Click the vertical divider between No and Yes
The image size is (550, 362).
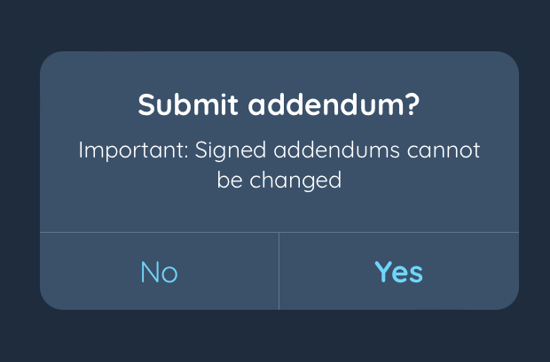[x=279, y=272]
